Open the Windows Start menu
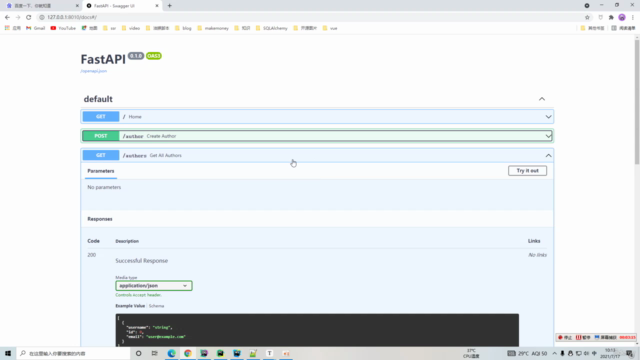The image size is (640, 360). click(x=8, y=353)
